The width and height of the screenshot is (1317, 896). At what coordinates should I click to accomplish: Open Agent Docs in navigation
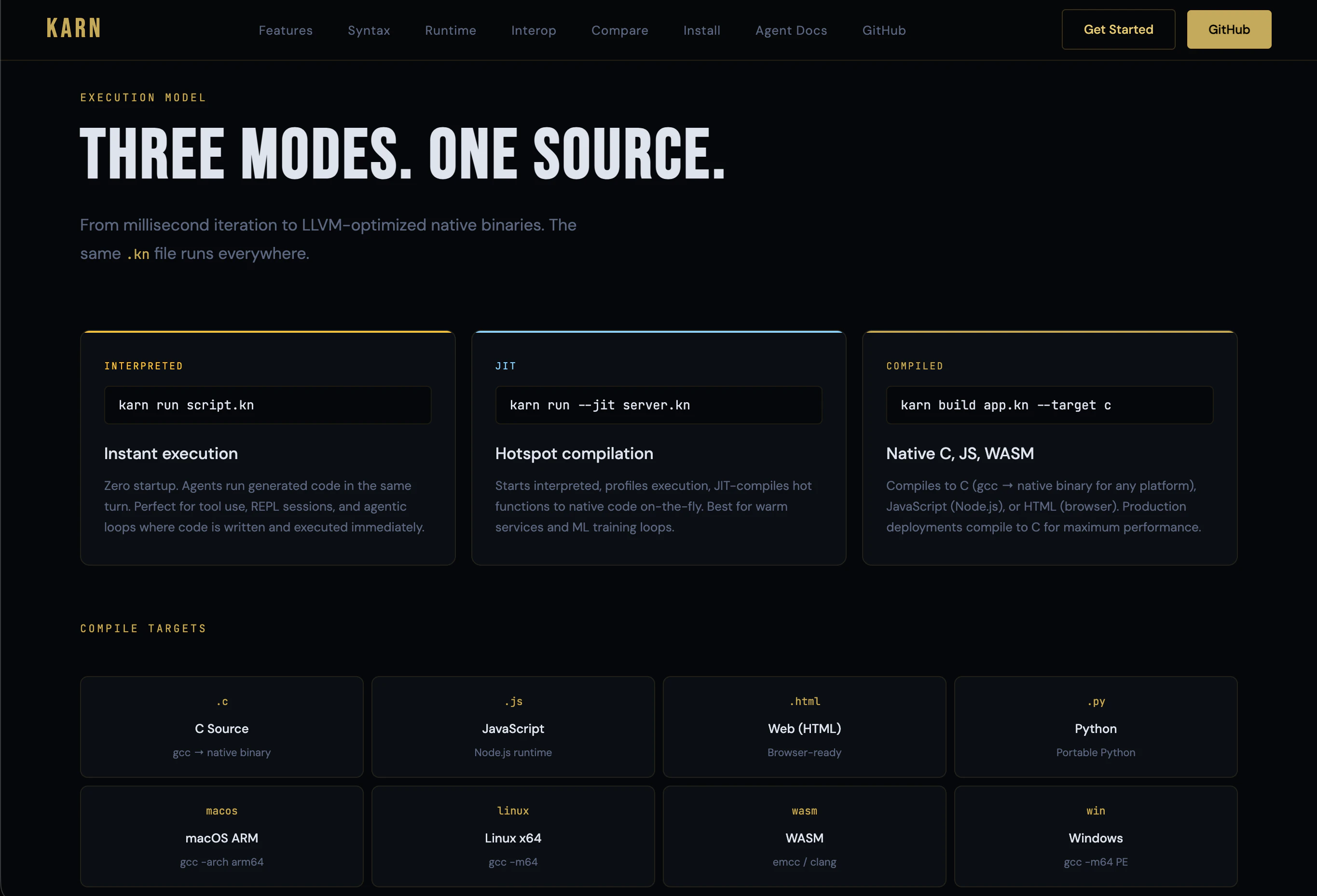pyautogui.click(x=791, y=30)
